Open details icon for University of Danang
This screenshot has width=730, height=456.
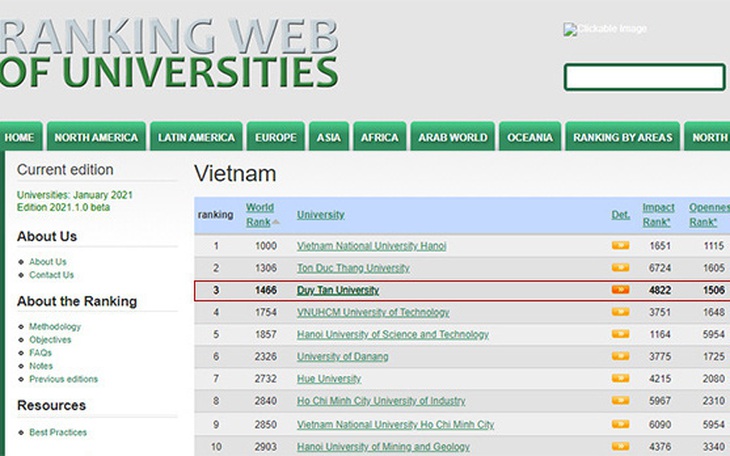click(x=620, y=356)
